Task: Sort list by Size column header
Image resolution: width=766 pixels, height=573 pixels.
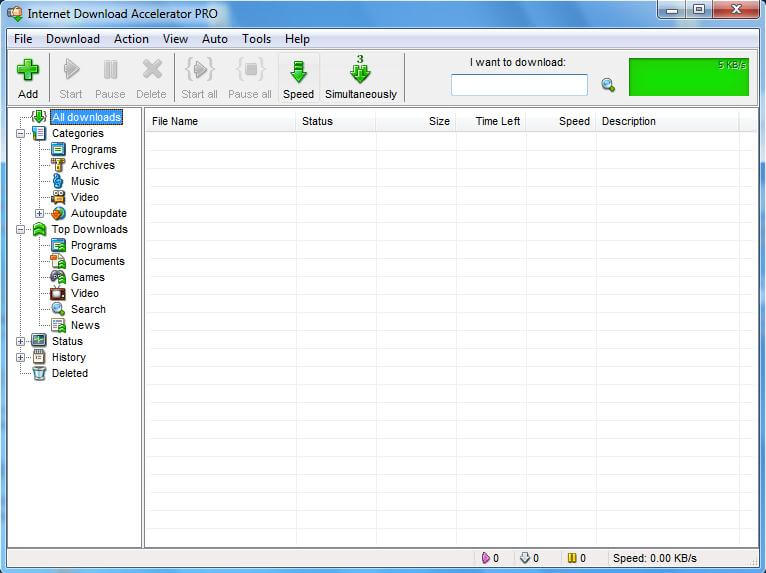Action: pyautogui.click(x=416, y=121)
